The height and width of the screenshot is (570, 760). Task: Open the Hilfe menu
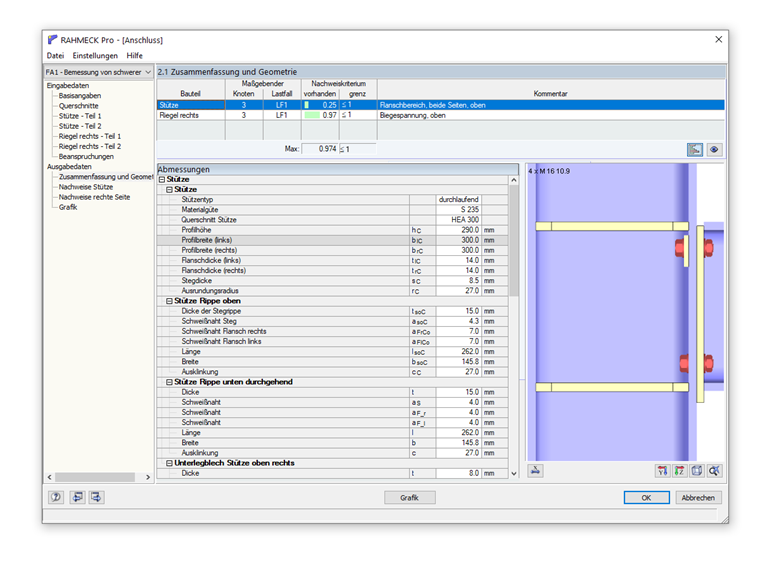(x=134, y=56)
